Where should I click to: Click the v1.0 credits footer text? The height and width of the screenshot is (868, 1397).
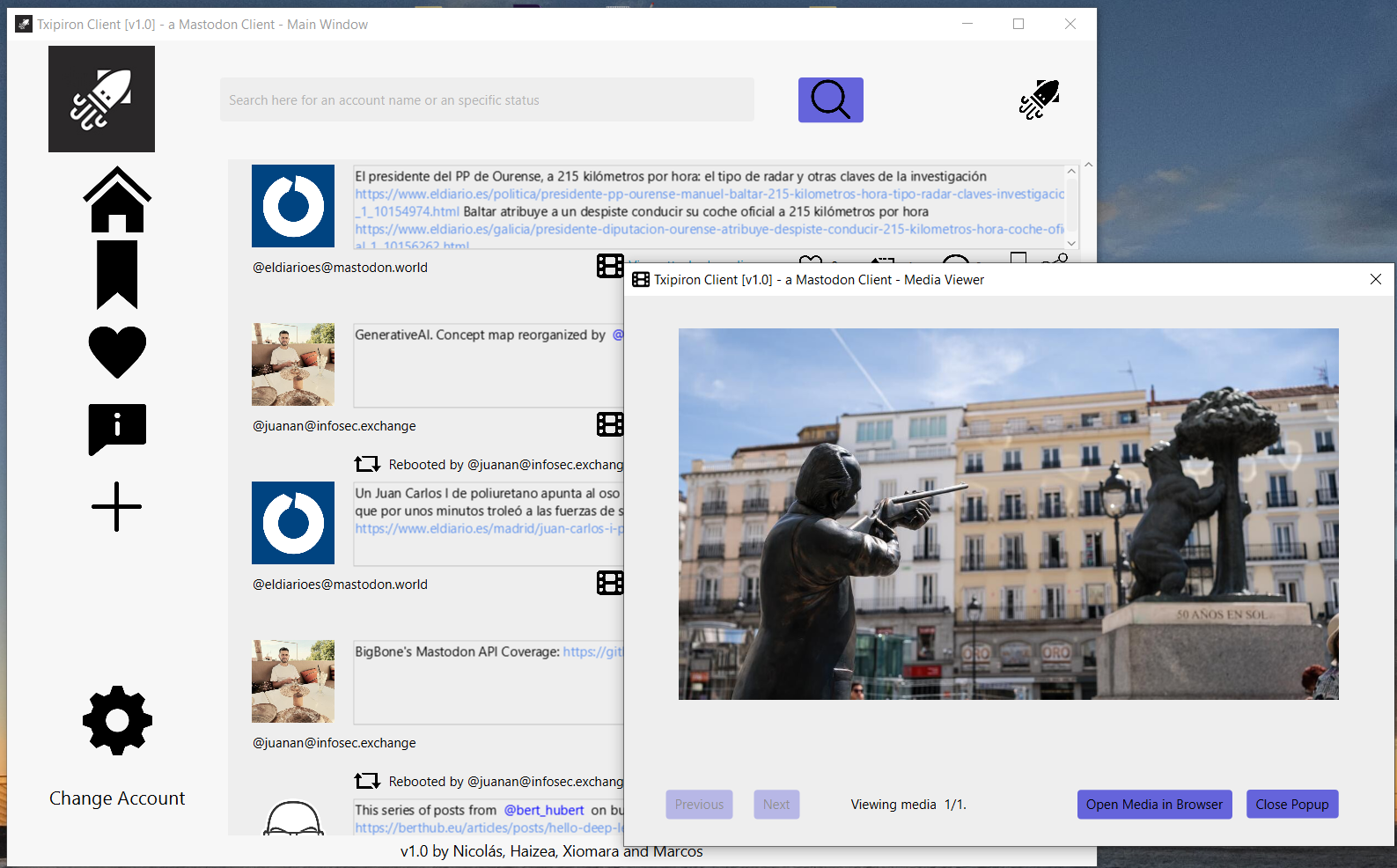552,851
